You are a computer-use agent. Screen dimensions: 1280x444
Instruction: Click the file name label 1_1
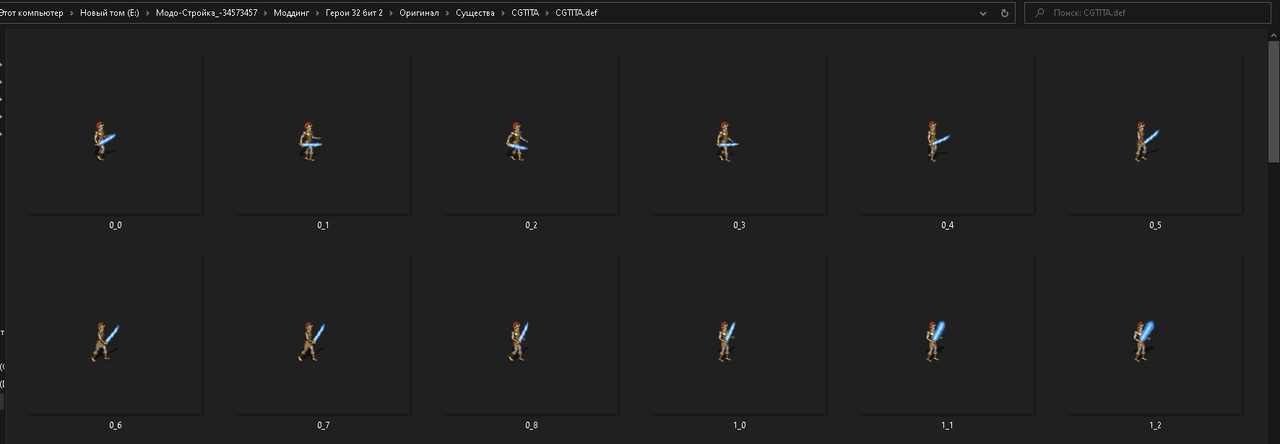tap(947, 426)
